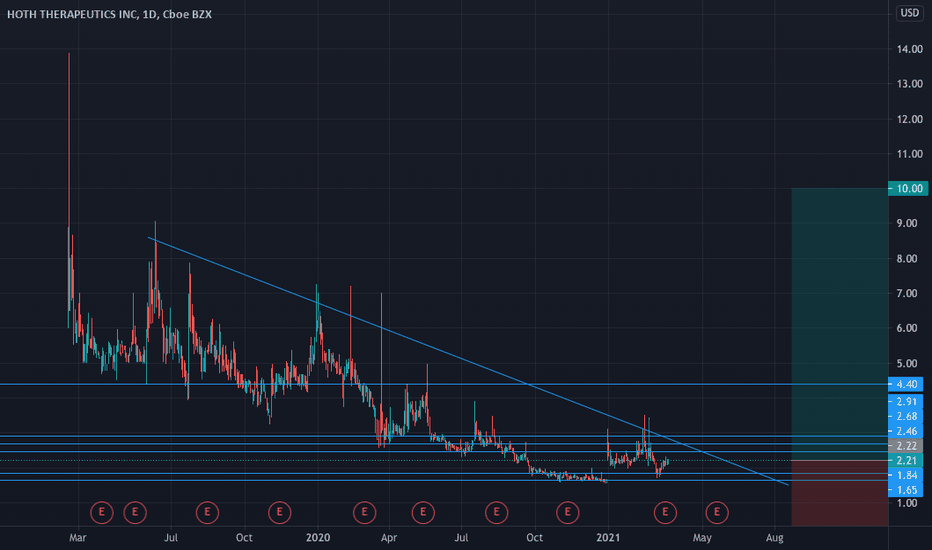Click the 7.00 price axis label
Screen dimensions: 932x550
point(907,293)
